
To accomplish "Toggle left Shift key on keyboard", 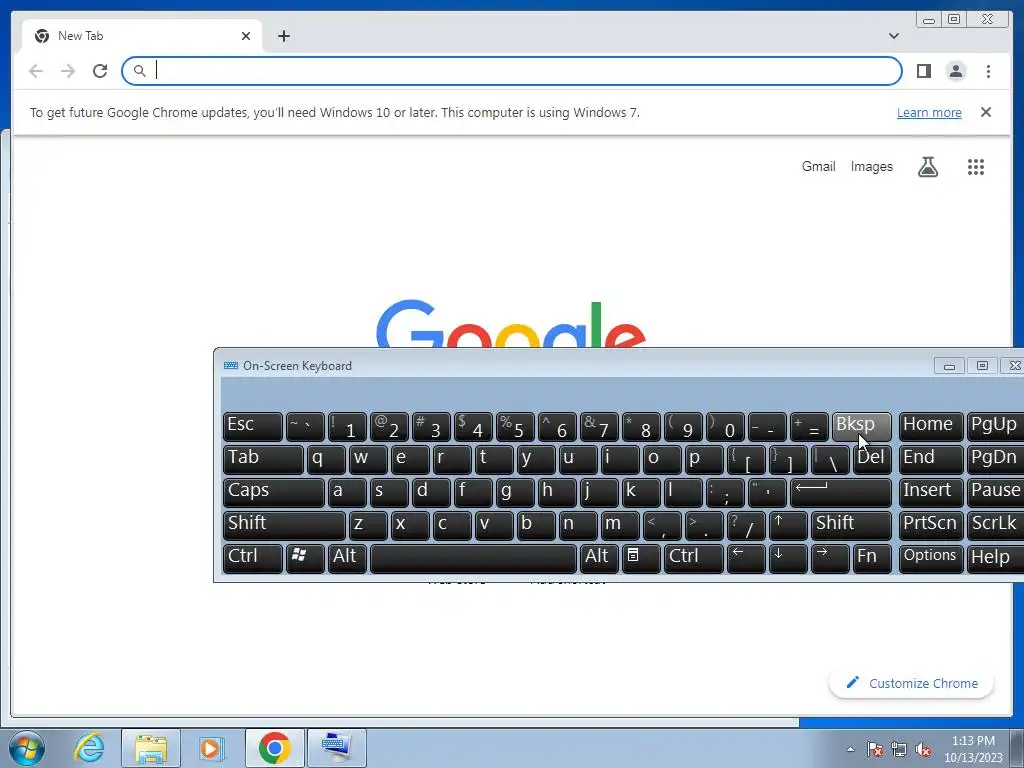I will tap(283, 526).
